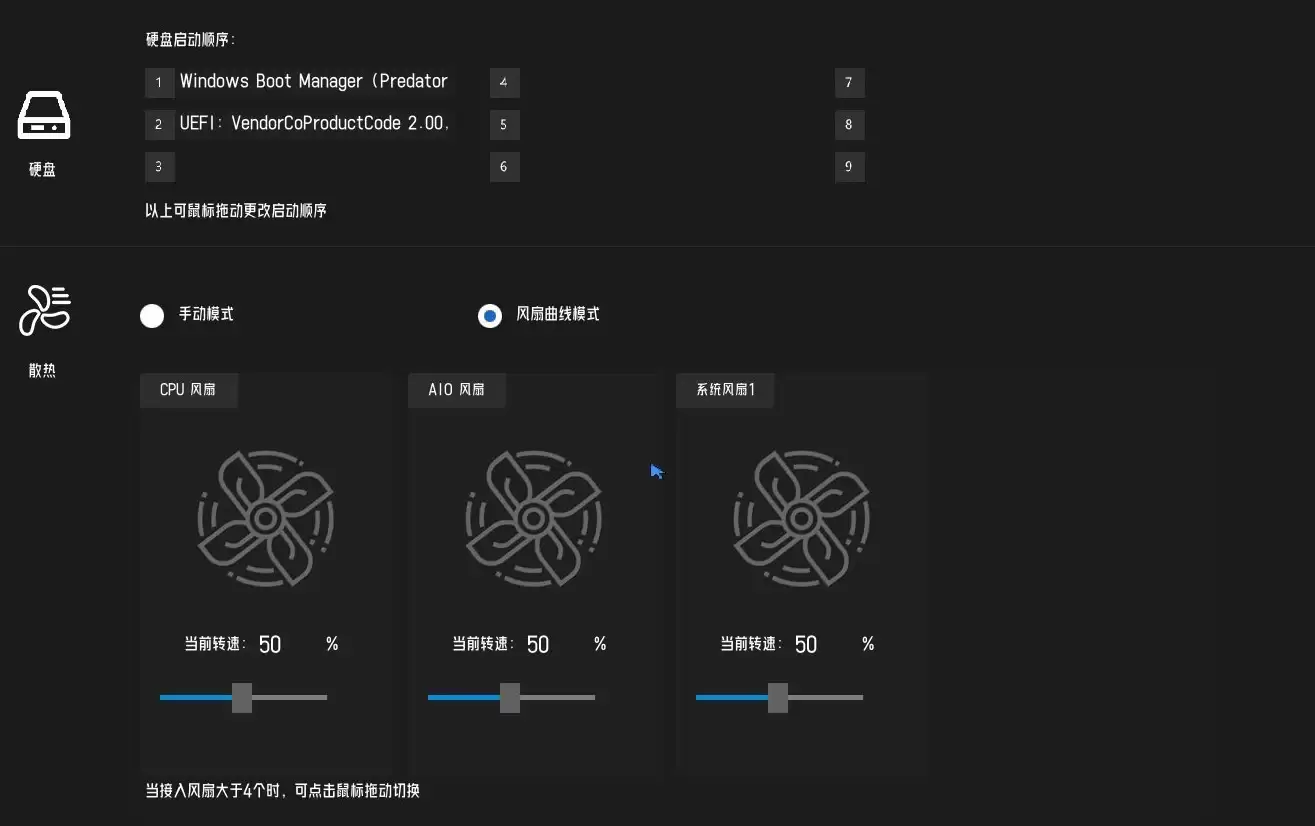Click the 系统风扇1 fan graphic
This screenshot has height=826, width=1315.
801,518
